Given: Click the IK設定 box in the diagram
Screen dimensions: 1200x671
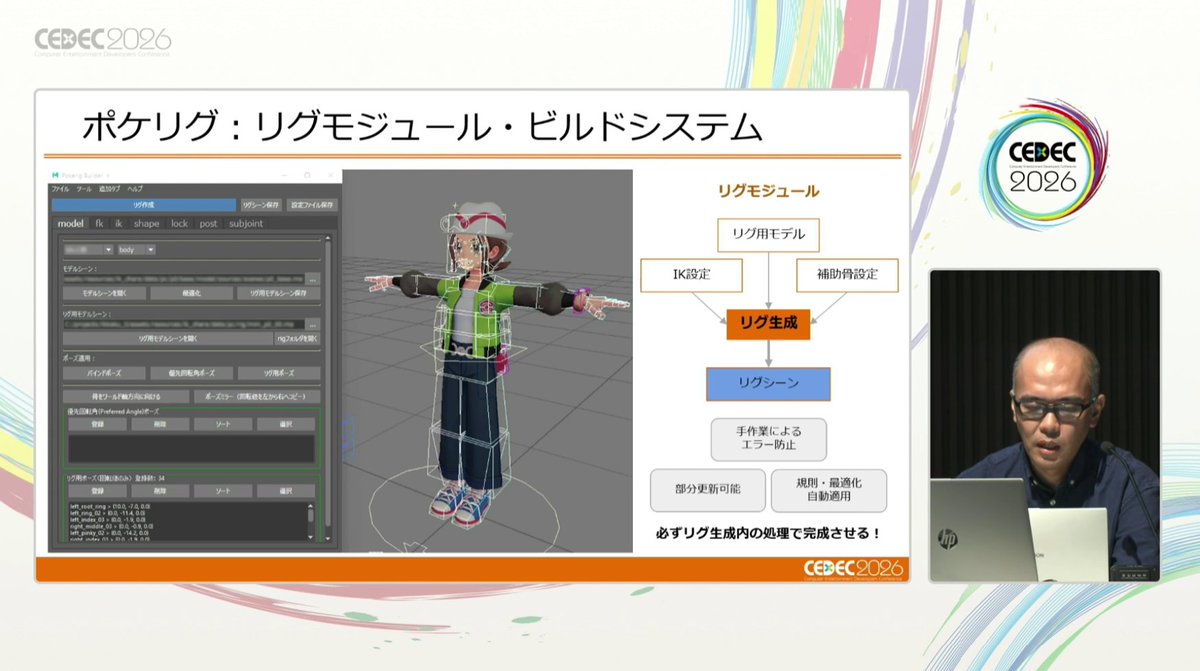Looking at the screenshot, I should pos(690,274).
